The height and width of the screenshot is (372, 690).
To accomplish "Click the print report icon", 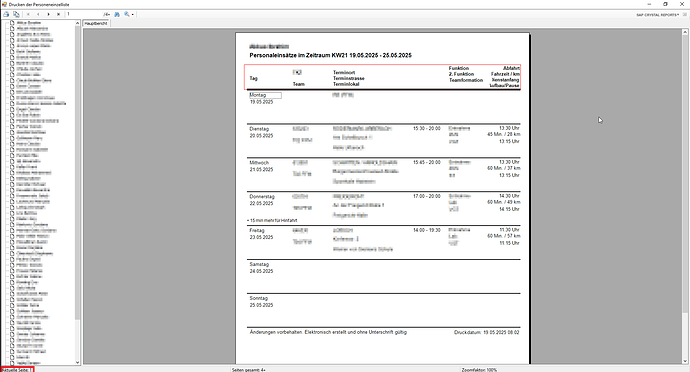I will pyautogui.click(x=6, y=14).
